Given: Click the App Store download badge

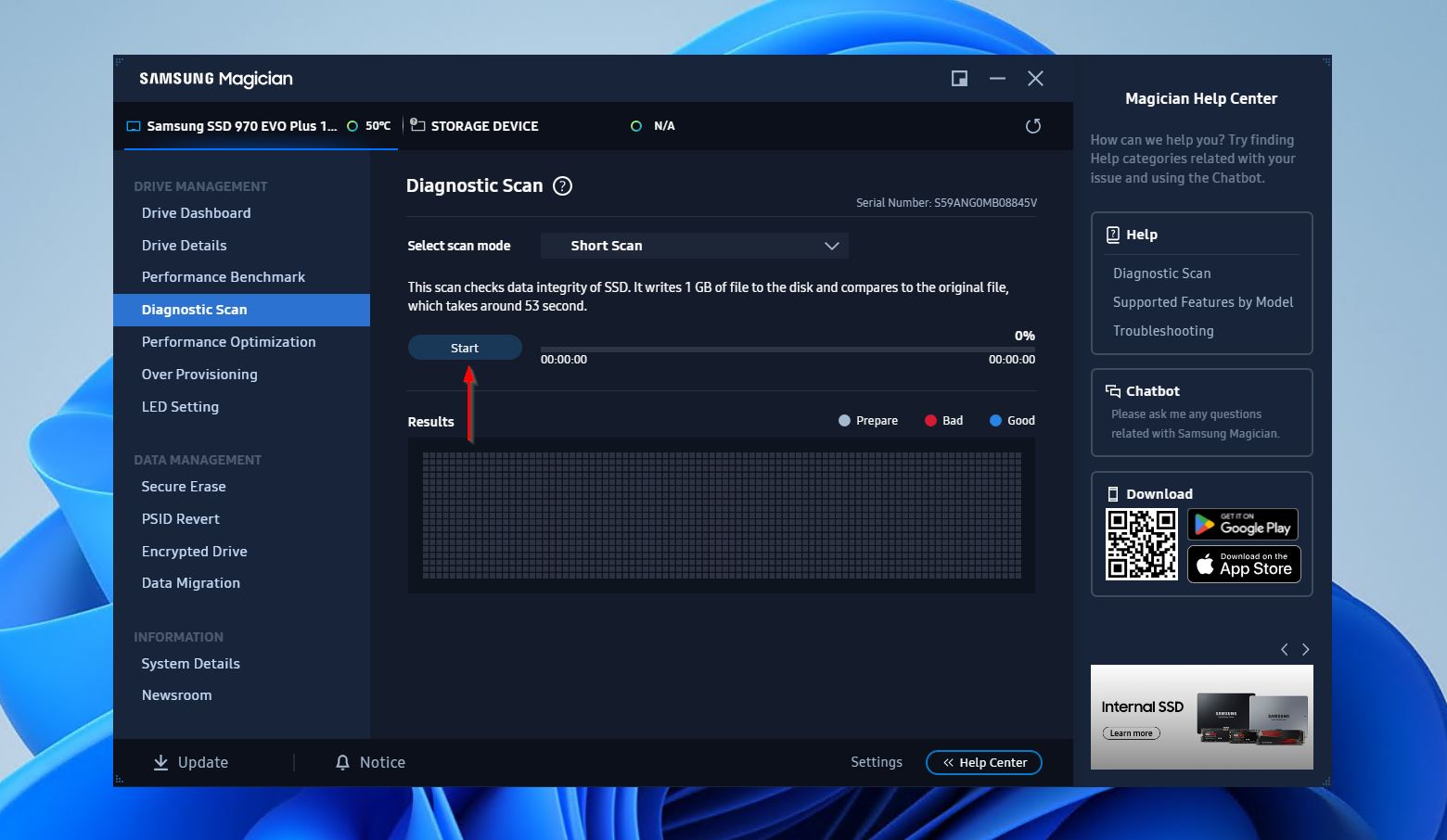Looking at the screenshot, I should (1243, 564).
